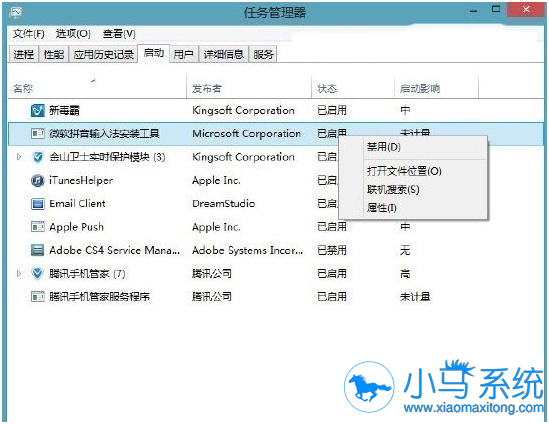Click 腾讯公司 publisher of 腾讯手机管家服务程序
Image resolution: width=549 pixels, height=424 pixels.
(x=212, y=297)
